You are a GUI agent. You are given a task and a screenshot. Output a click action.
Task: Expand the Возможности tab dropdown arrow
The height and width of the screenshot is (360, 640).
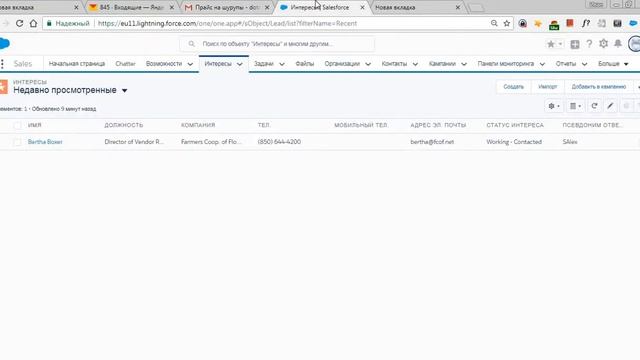[x=190, y=64]
